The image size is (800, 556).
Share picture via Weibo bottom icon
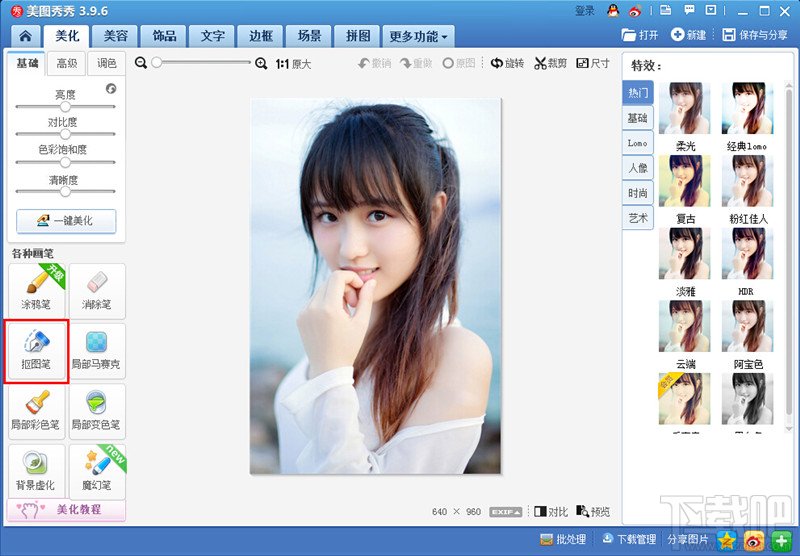[x=755, y=540]
